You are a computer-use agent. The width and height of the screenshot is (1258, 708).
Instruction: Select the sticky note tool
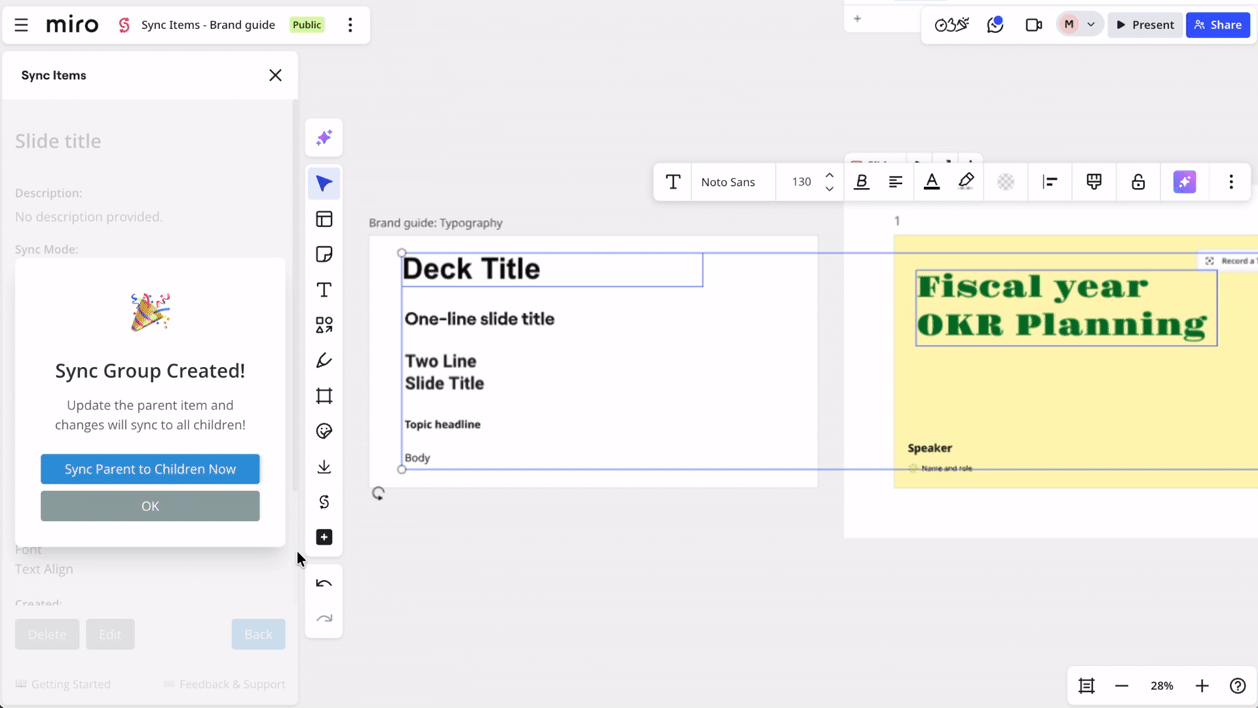pos(324,255)
